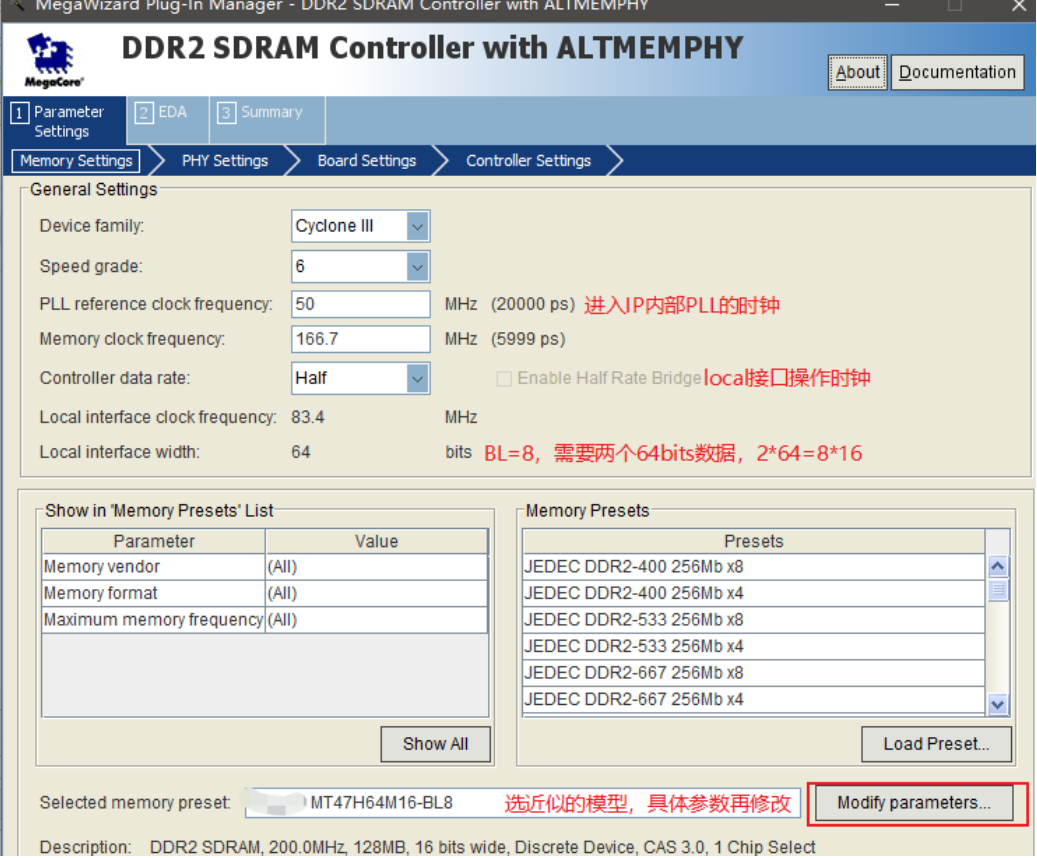Click the Show All button

(435, 744)
